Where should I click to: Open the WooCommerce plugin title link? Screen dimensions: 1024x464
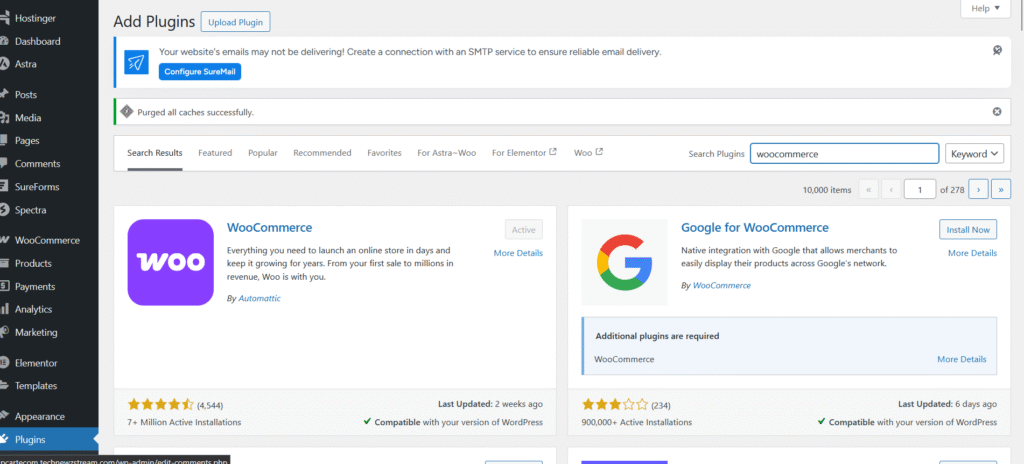pyautogui.click(x=270, y=227)
